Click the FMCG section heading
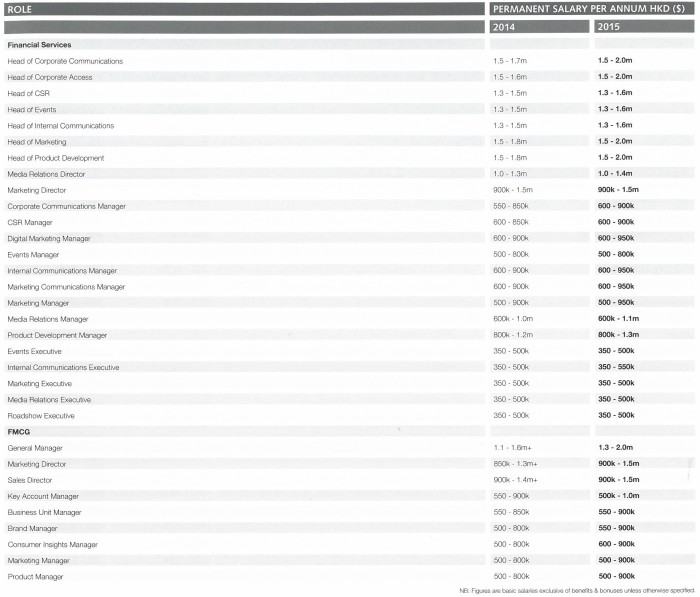The height and width of the screenshot is (597, 700). tap(18, 432)
